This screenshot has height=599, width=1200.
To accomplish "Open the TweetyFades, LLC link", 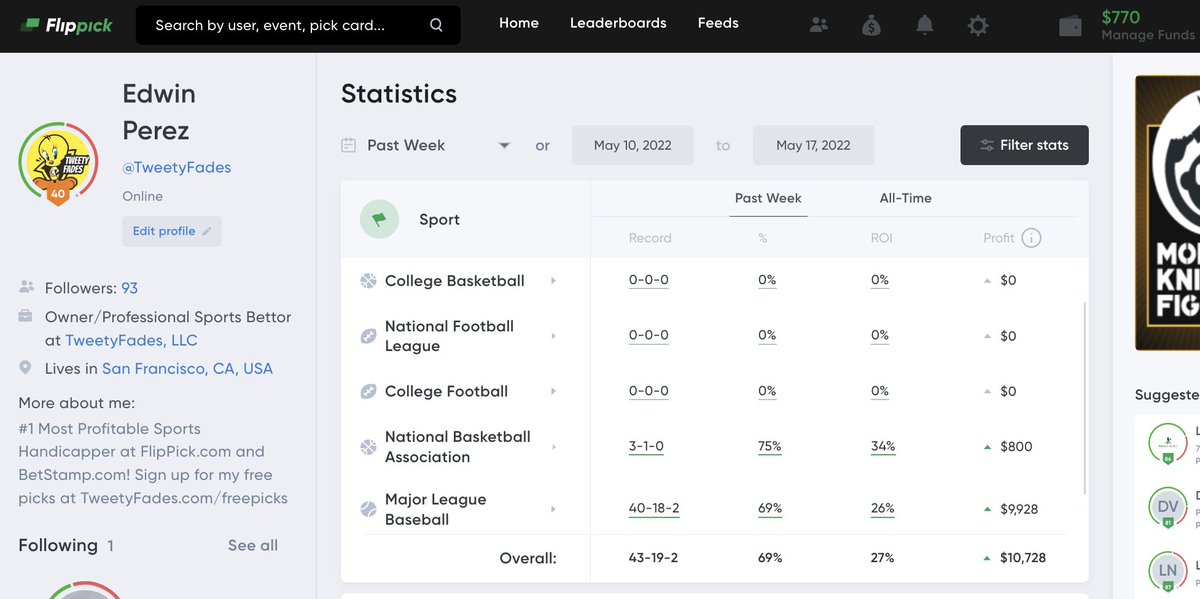I will click(131, 340).
